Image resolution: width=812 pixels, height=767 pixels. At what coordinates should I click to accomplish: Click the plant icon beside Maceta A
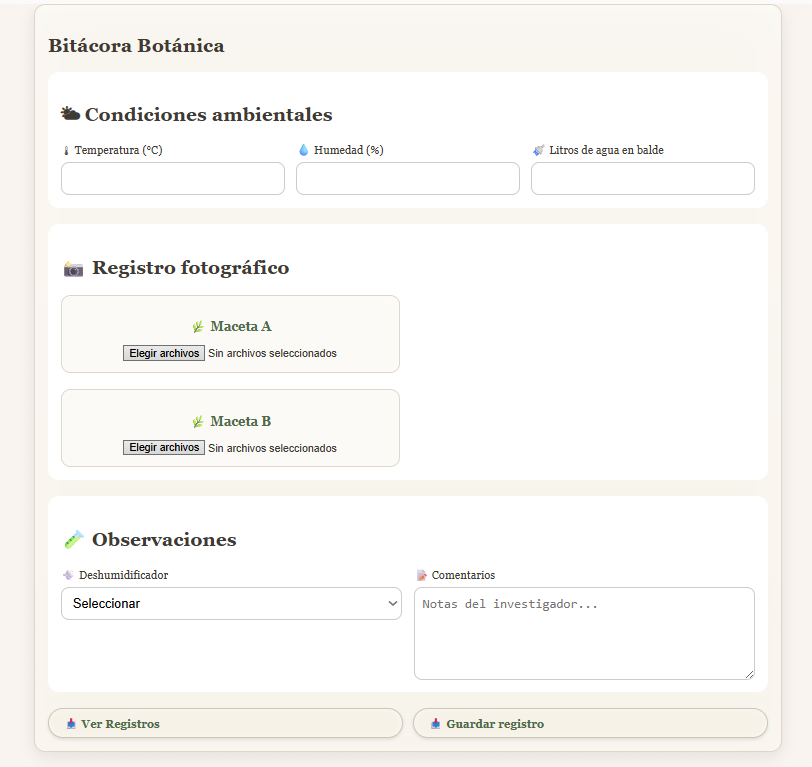(x=198, y=327)
